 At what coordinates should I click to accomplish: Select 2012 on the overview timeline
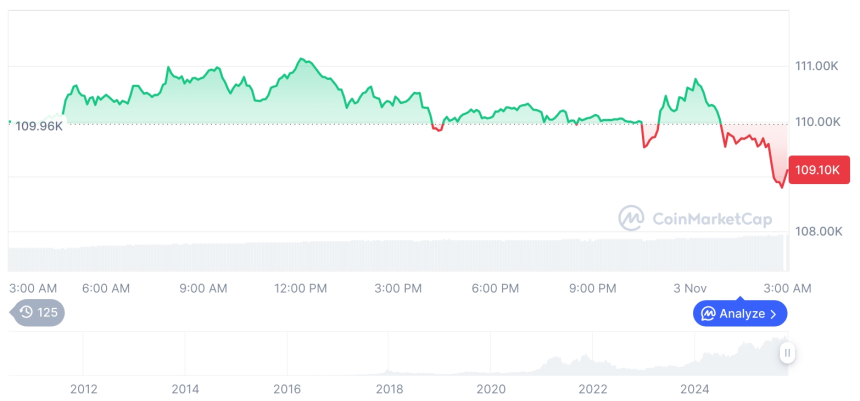(x=83, y=388)
